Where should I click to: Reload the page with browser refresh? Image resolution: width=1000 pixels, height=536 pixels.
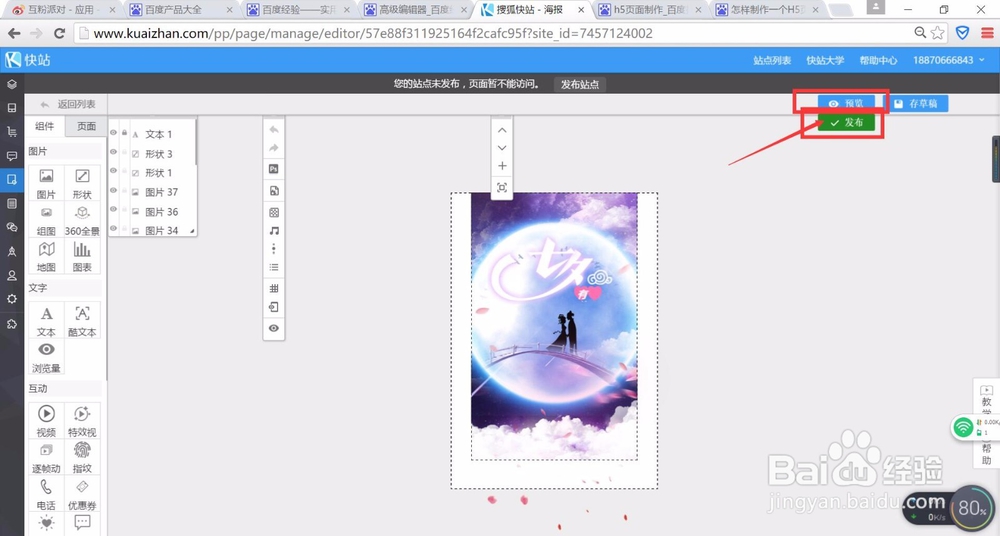point(59,33)
